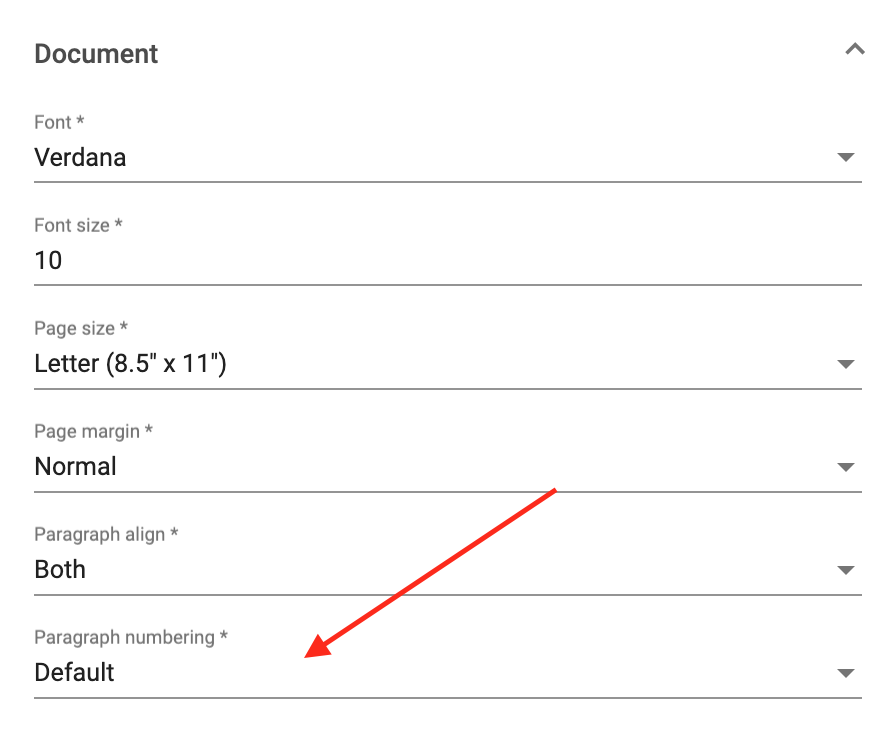882x748 pixels.
Task: Click the Paragraph align dropdown arrow icon
Action: 845,569
